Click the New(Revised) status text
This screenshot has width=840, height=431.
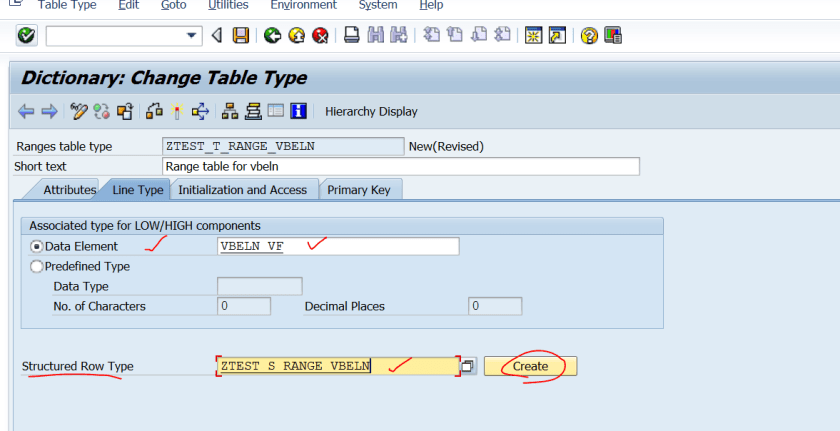[x=446, y=146]
